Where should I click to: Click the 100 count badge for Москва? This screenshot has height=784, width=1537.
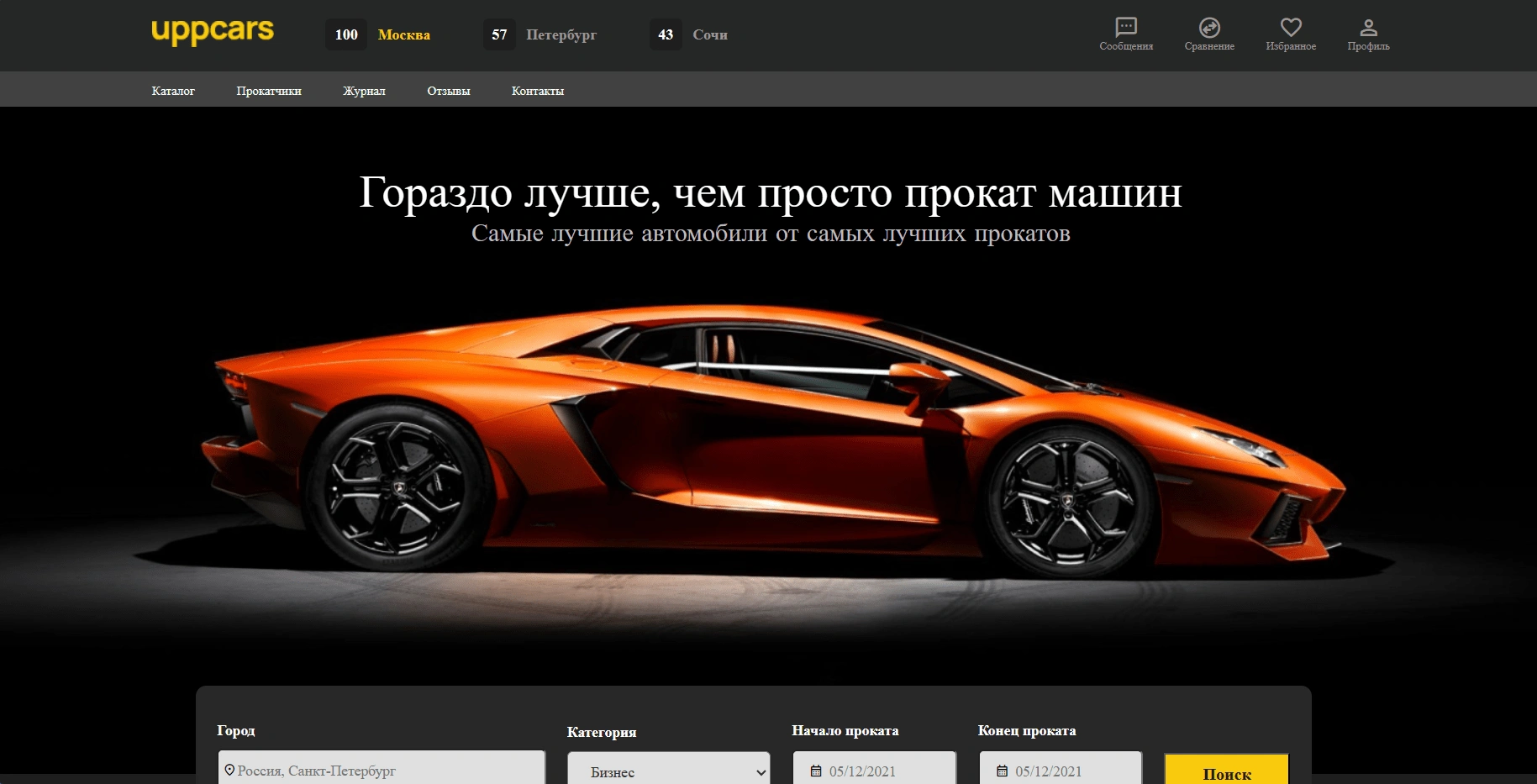click(x=346, y=34)
